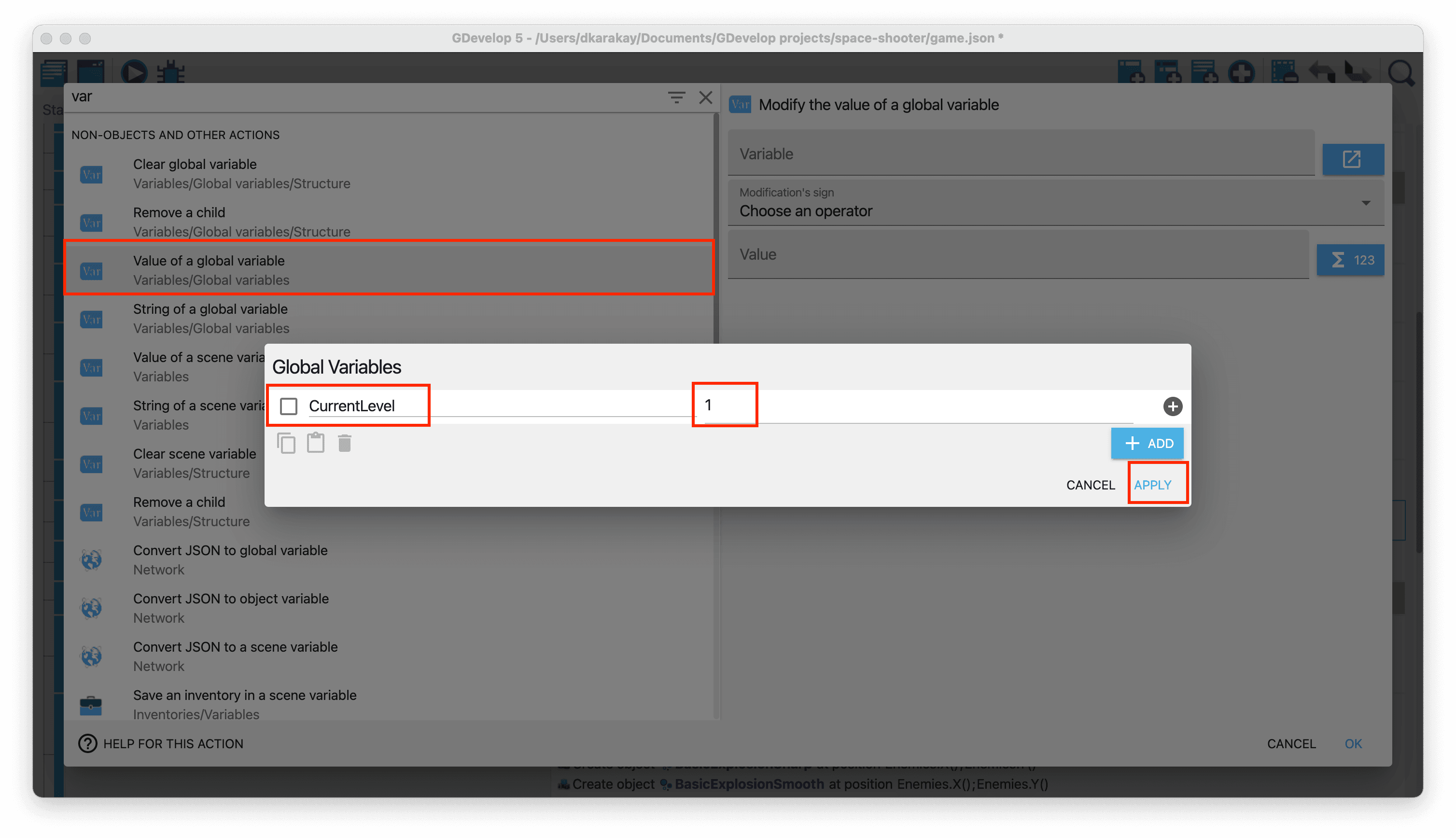This screenshot has width=1456, height=838.
Task: Select Convert JSON to global variable
Action: coord(230,559)
